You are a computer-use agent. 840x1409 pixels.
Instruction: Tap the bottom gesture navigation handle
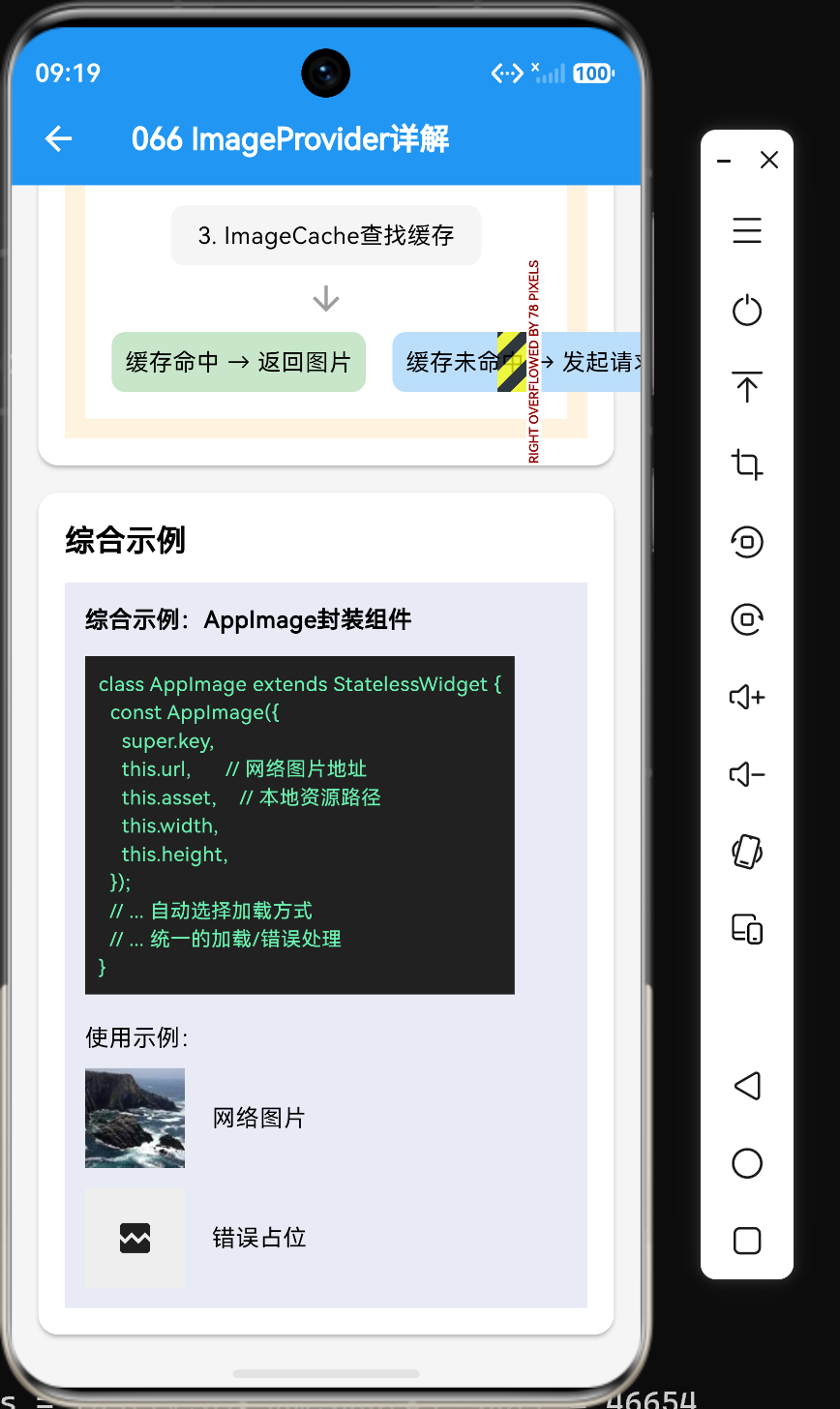[326, 1373]
